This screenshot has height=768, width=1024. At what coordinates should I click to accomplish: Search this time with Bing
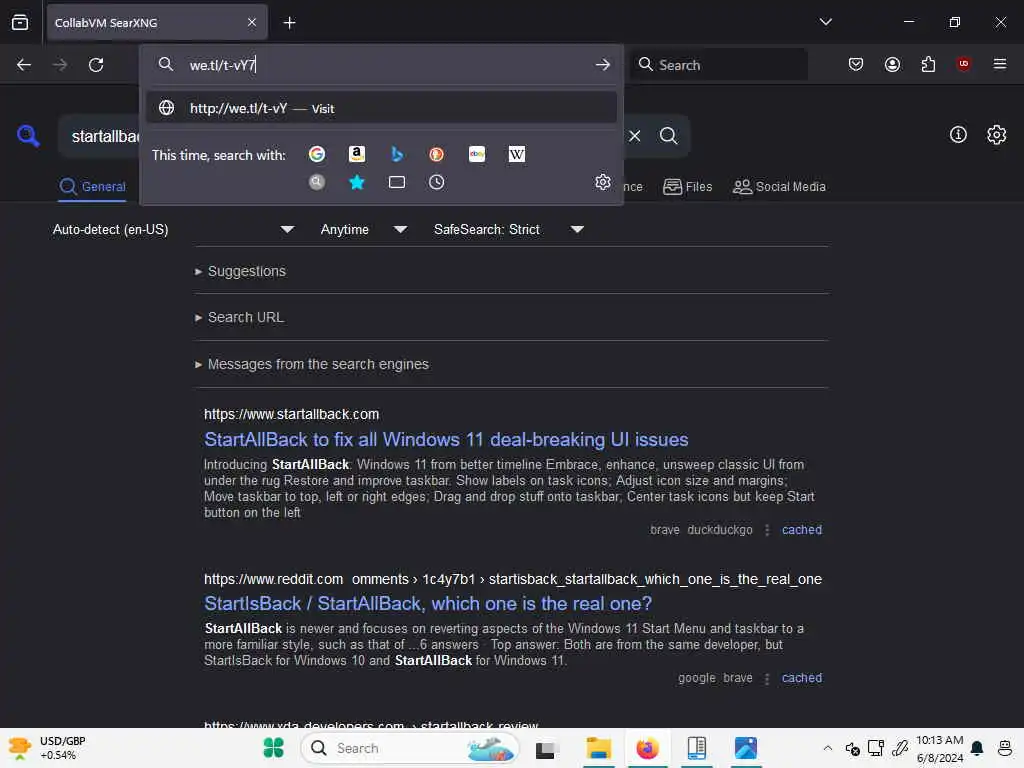(396, 154)
